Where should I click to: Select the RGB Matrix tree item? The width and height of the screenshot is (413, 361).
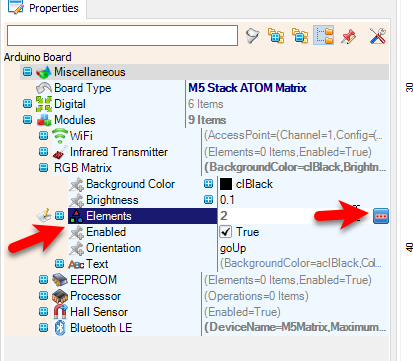point(83,168)
